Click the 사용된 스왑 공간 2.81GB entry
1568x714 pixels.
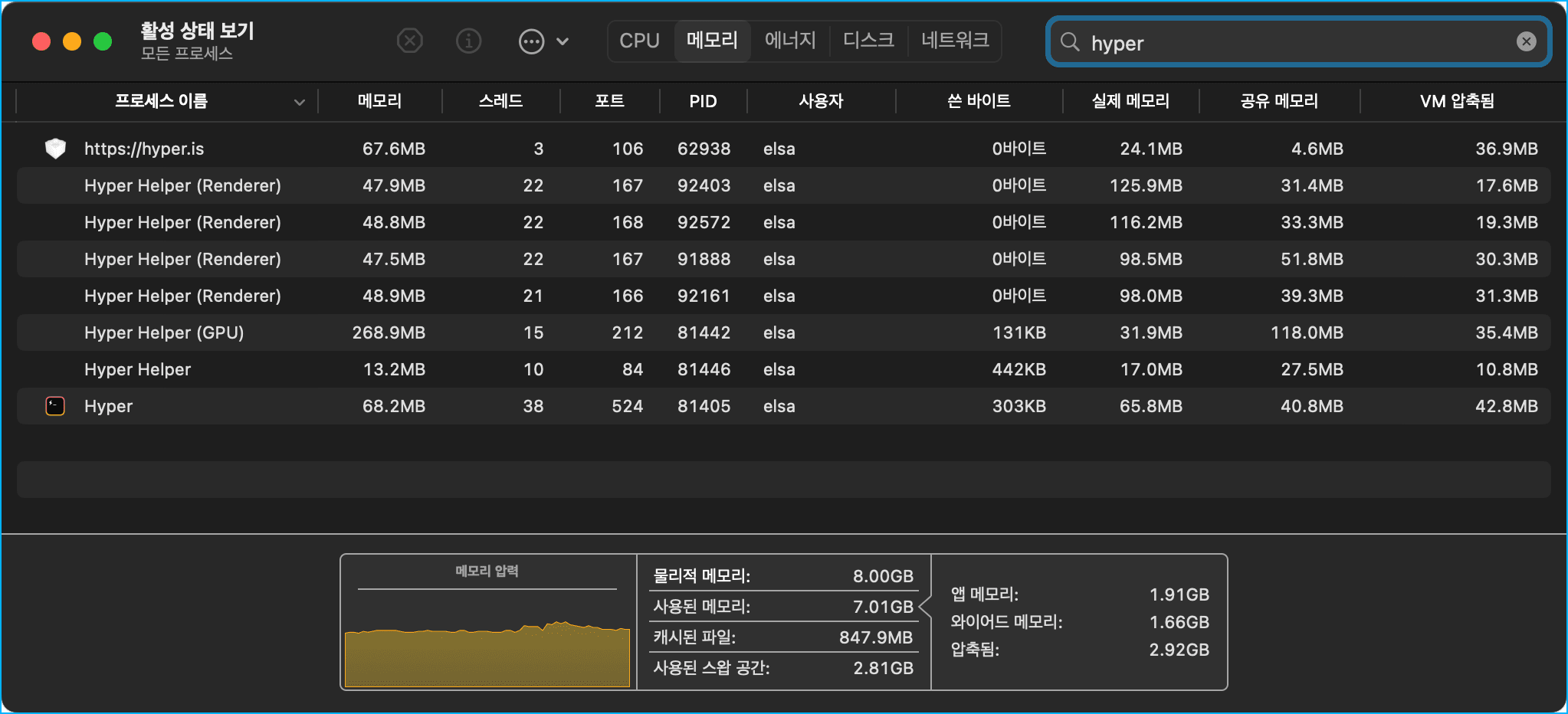click(x=782, y=668)
